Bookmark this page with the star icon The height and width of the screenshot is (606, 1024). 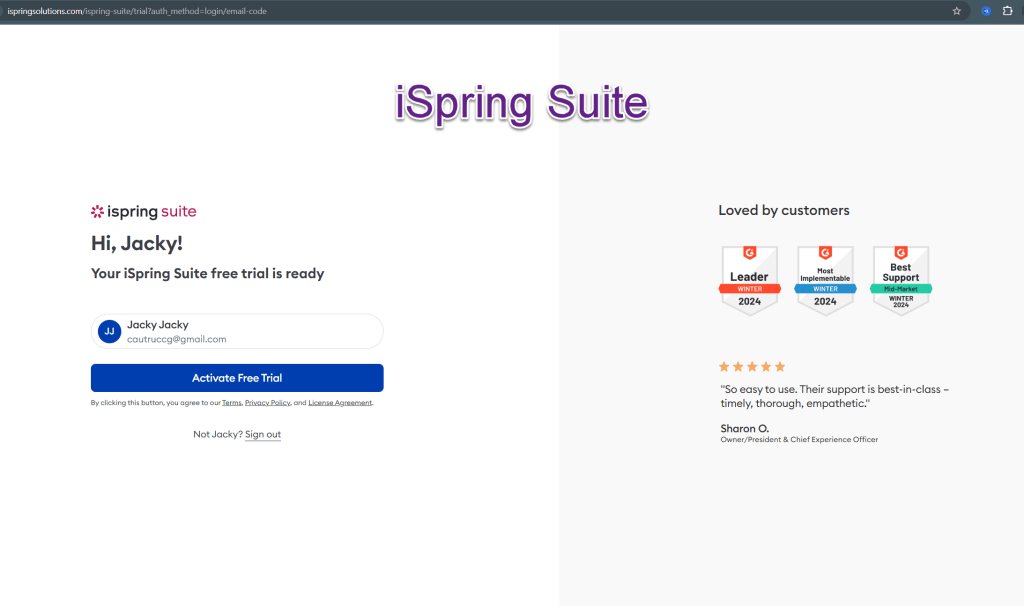[957, 11]
